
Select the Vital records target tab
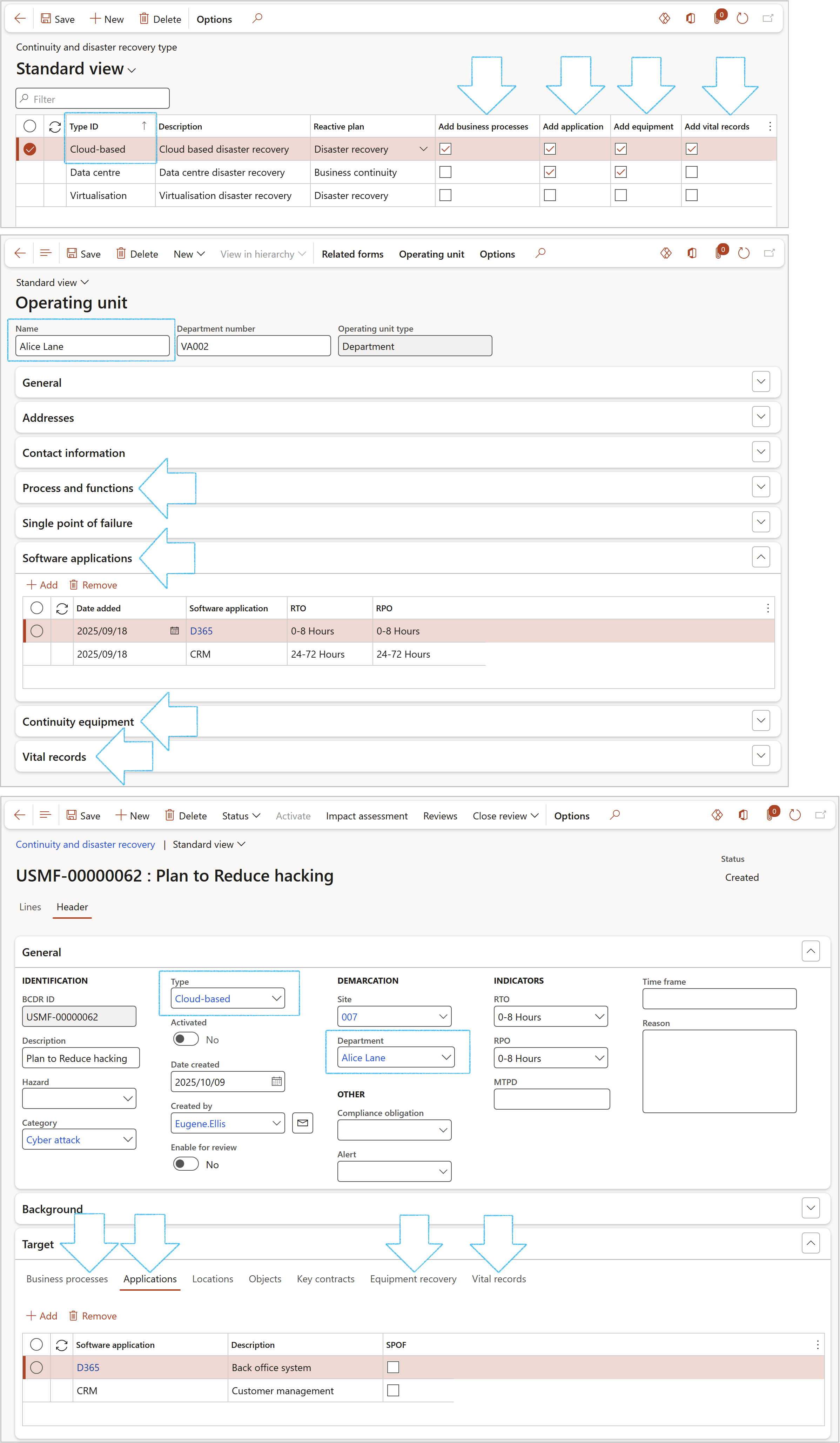[x=498, y=1279]
